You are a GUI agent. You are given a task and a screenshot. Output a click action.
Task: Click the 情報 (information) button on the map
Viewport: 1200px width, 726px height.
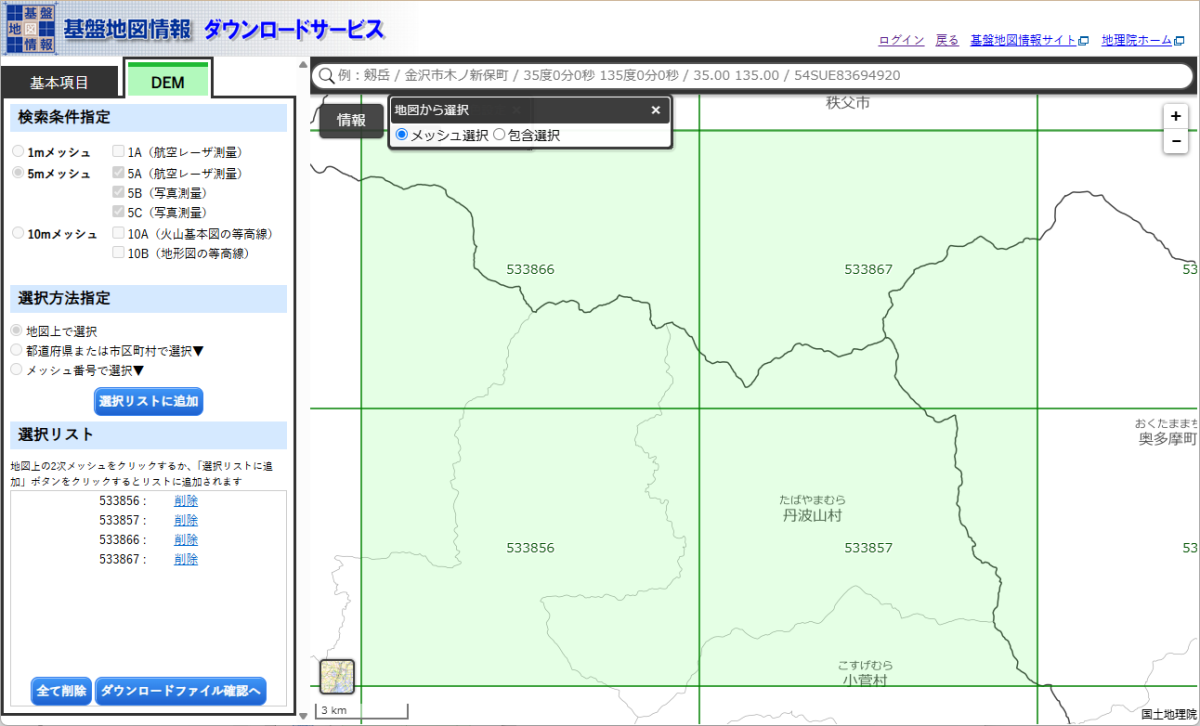pos(352,120)
